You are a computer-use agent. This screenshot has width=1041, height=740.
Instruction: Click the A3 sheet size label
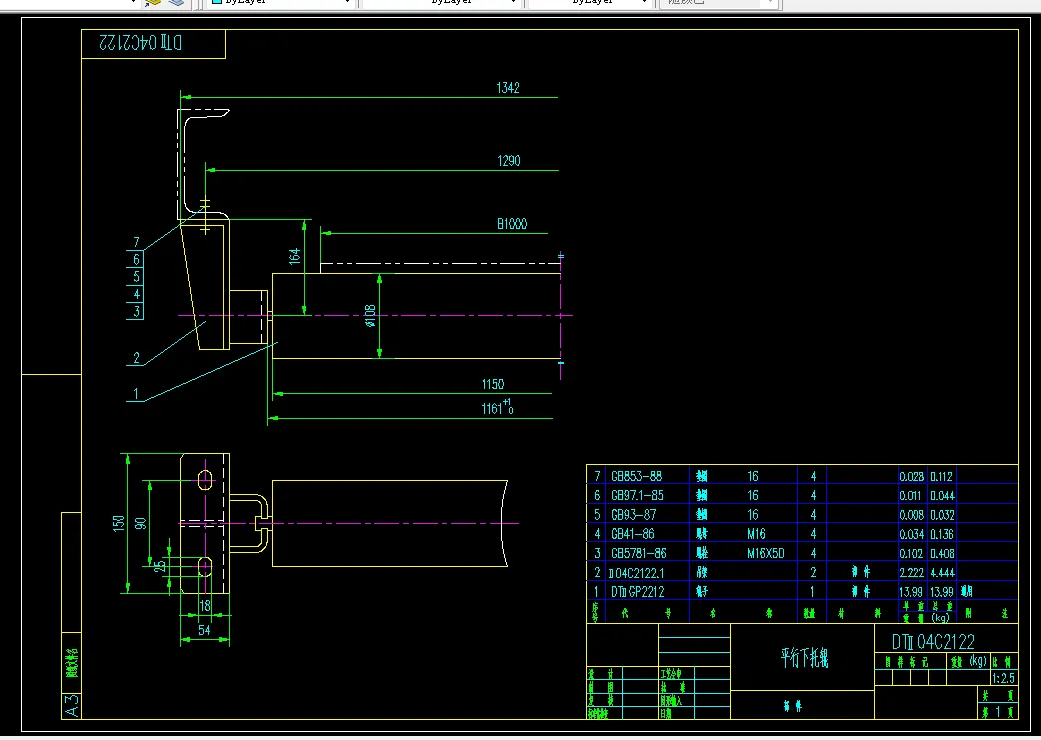click(x=72, y=706)
